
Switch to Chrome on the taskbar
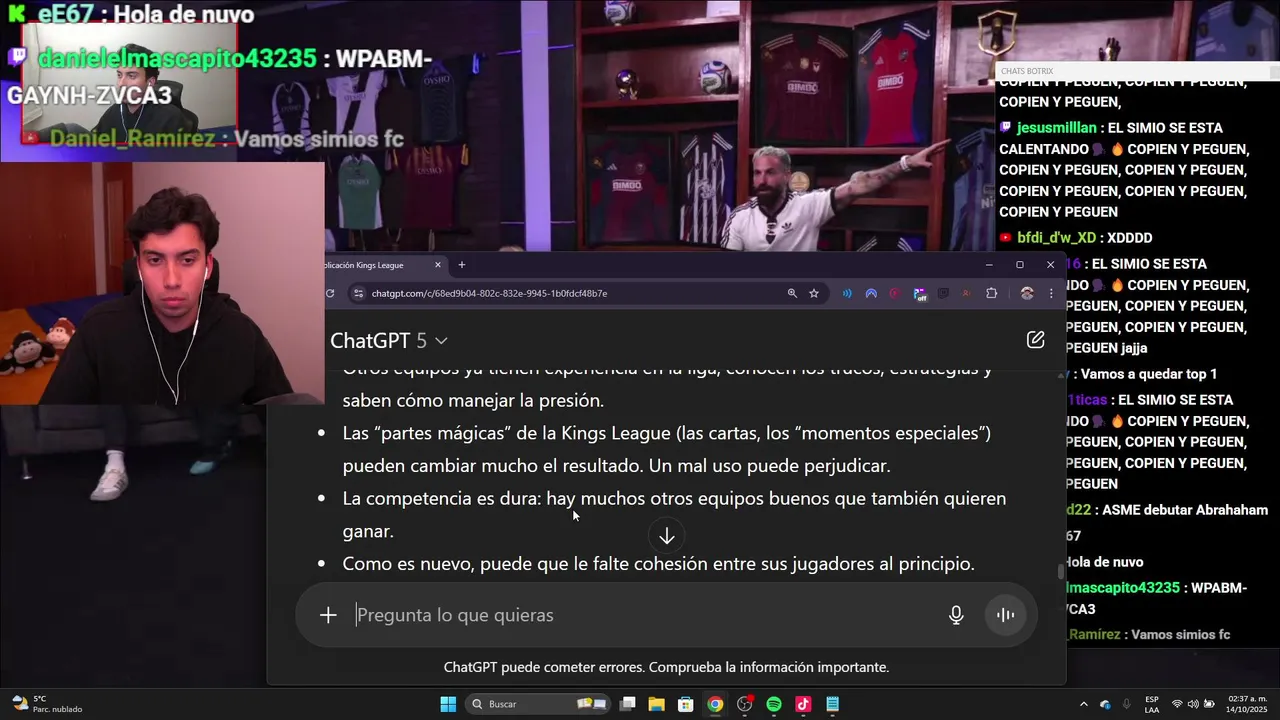[715, 704]
